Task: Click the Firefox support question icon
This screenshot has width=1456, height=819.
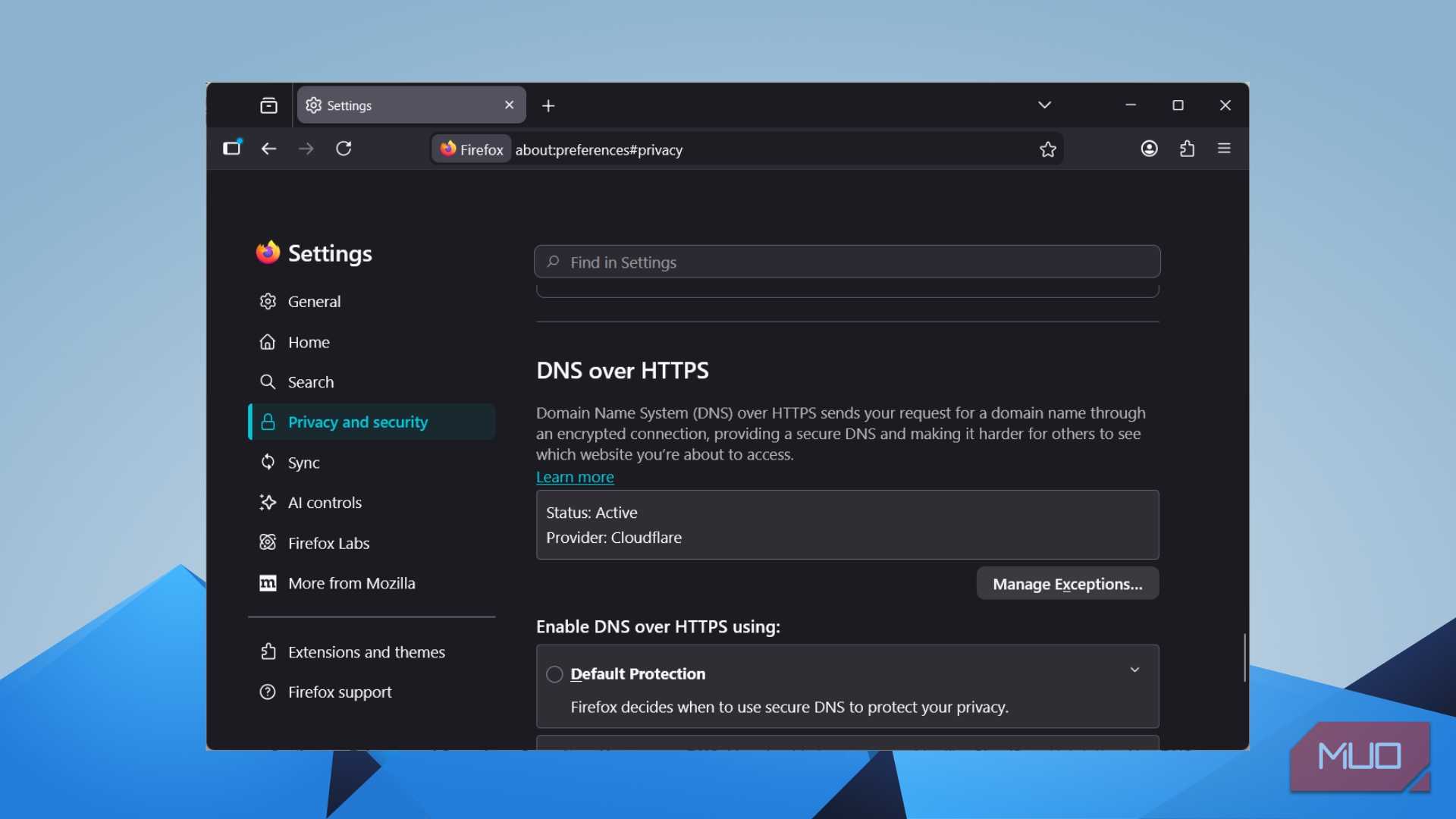Action: coord(268,692)
